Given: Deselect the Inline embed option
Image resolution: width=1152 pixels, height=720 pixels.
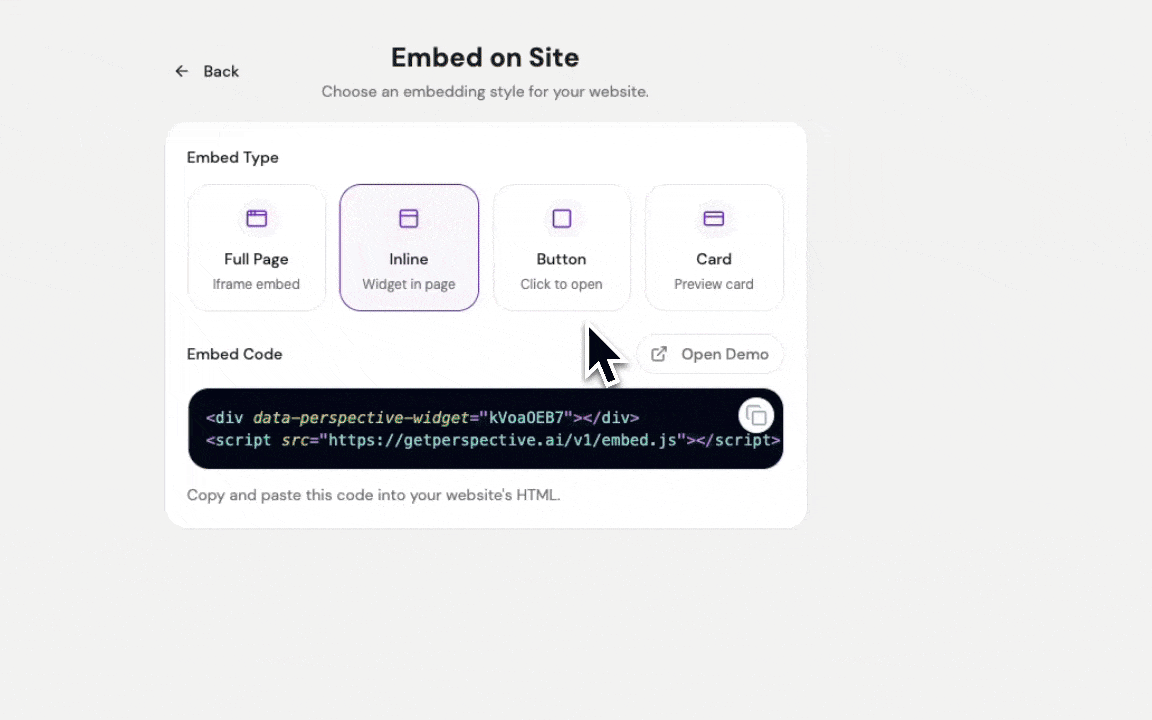Looking at the screenshot, I should pyautogui.click(x=408, y=246).
